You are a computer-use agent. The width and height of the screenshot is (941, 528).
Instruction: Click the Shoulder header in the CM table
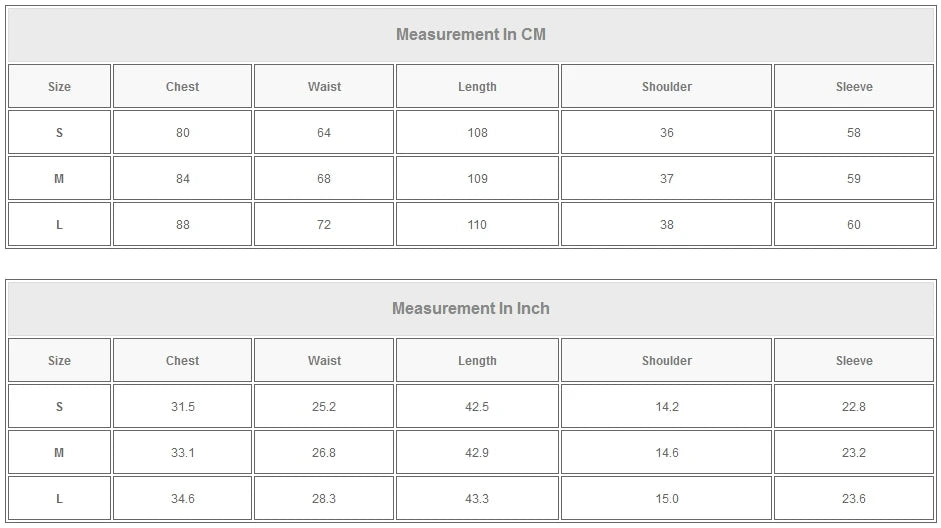667,87
